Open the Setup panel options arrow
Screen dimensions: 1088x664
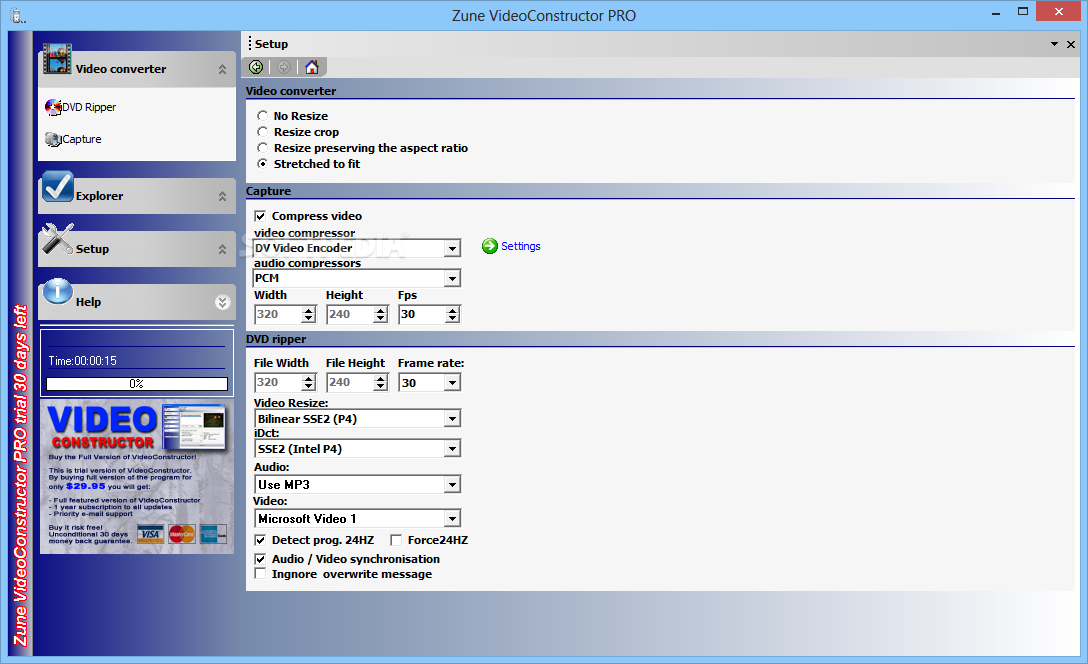coord(1054,44)
